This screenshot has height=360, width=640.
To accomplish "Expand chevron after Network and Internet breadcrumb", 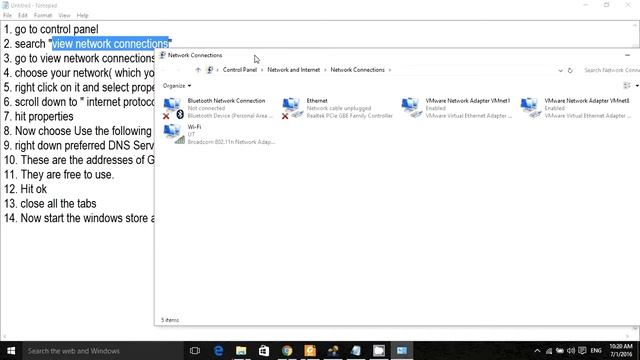I will click(x=325, y=70).
